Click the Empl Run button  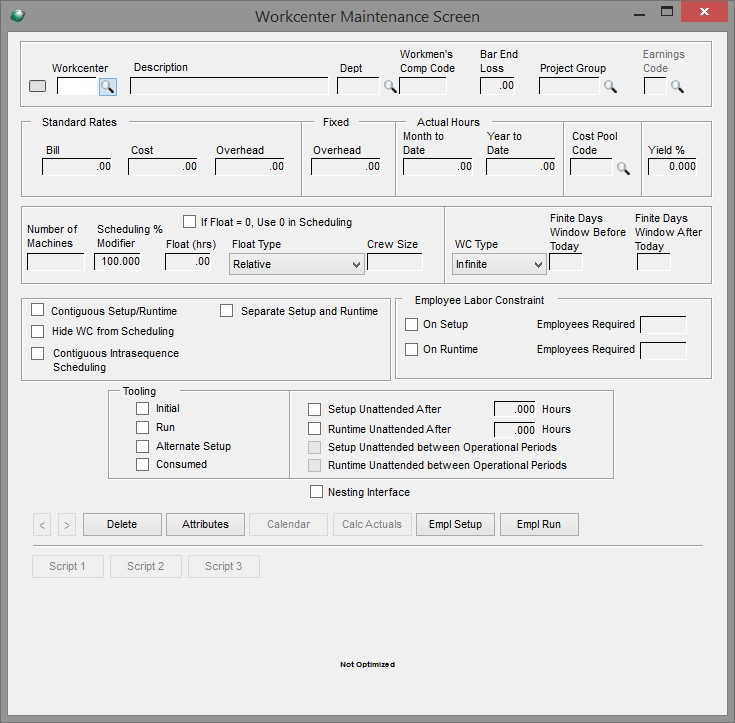coord(539,524)
